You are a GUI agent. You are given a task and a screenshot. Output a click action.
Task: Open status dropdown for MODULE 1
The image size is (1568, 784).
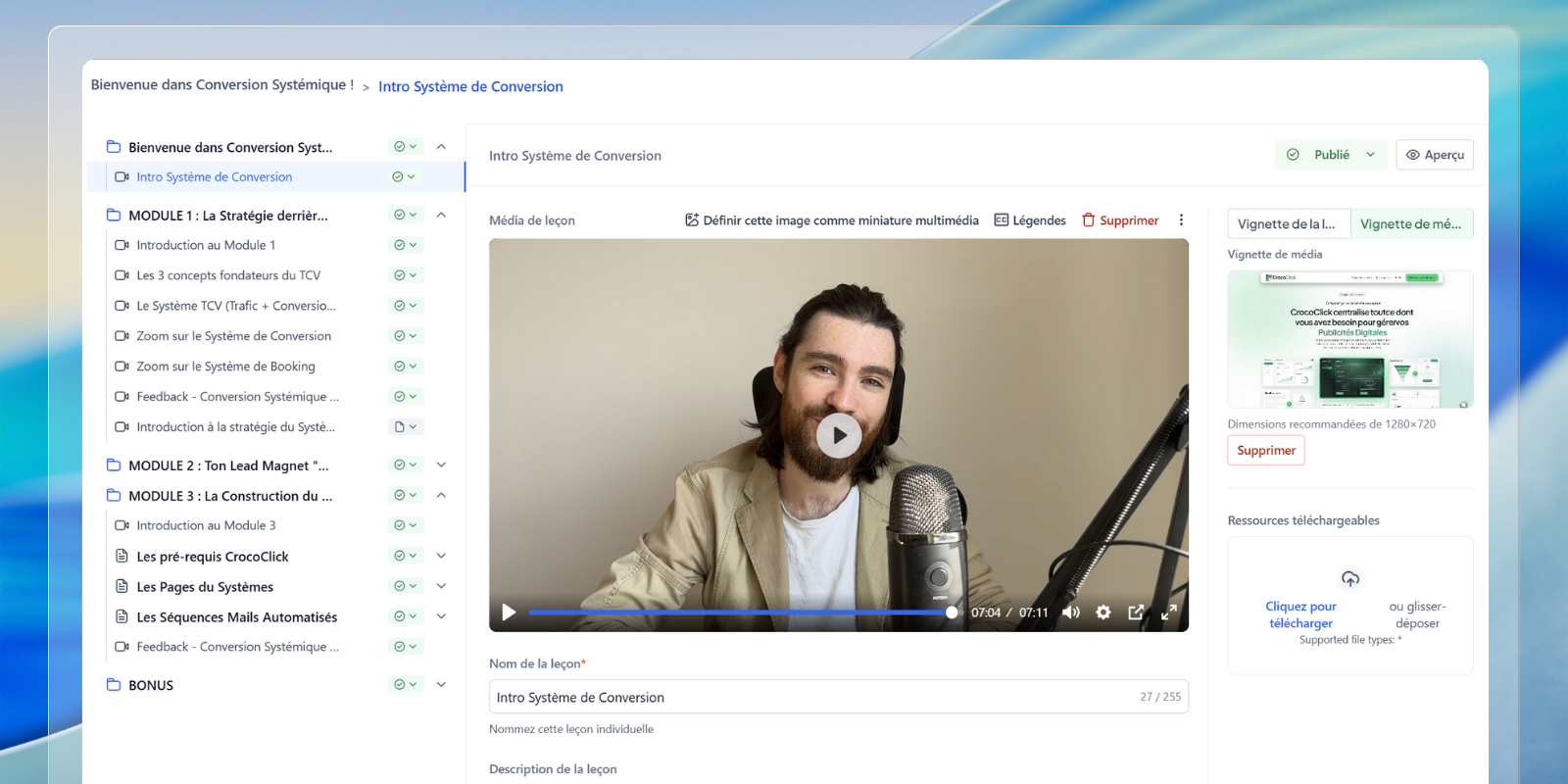click(406, 215)
